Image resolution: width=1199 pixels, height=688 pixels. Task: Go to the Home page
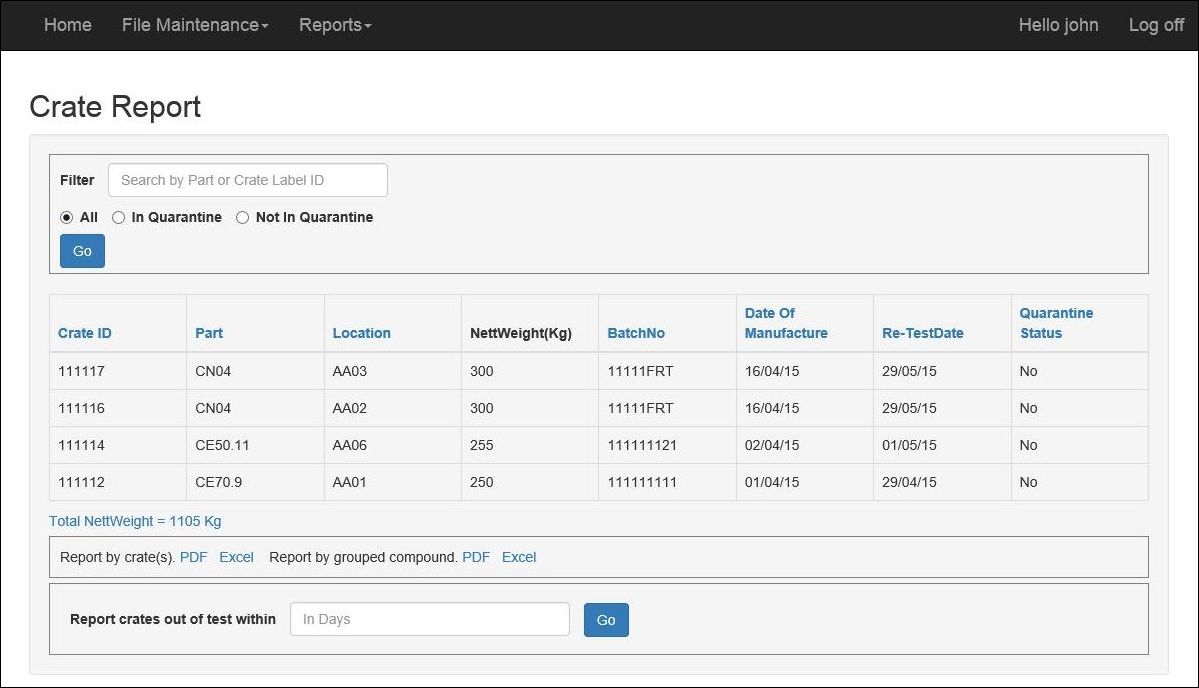click(67, 25)
